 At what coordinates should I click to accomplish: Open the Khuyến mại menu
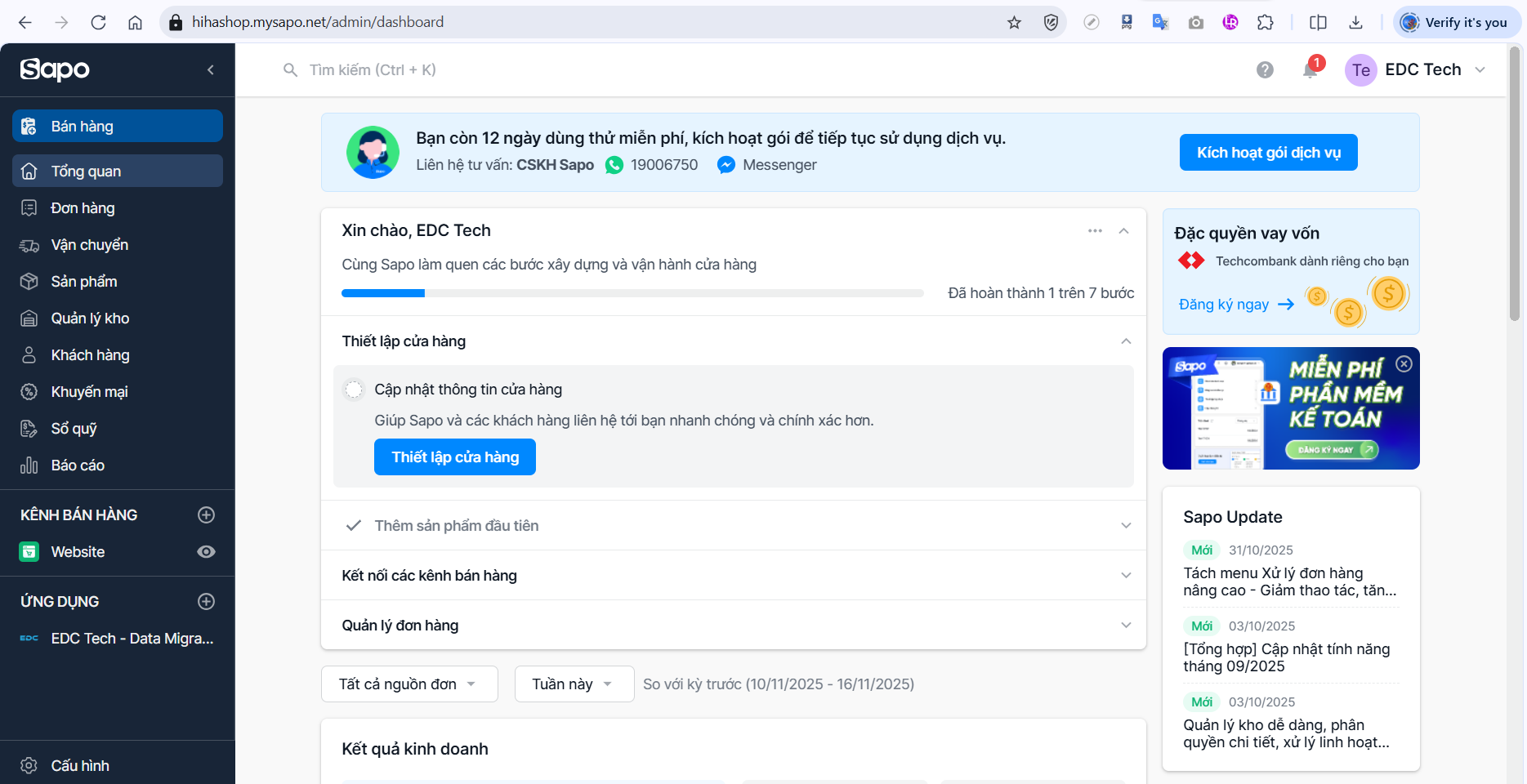(x=118, y=392)
